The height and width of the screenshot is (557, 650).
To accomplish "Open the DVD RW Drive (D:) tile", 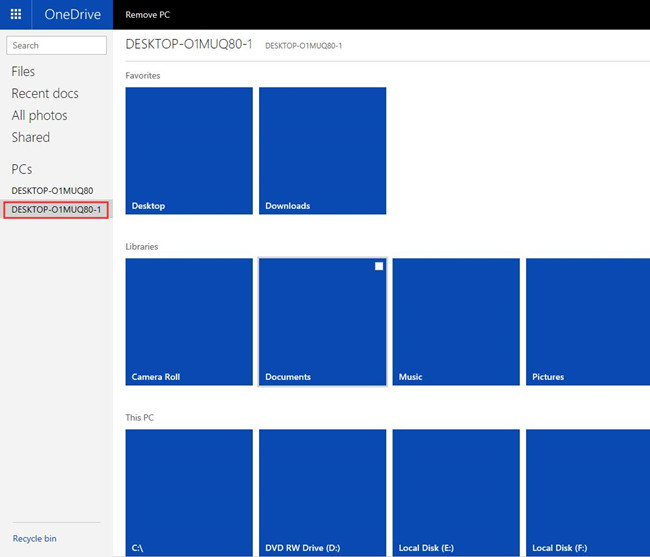I will click(323, 493).
